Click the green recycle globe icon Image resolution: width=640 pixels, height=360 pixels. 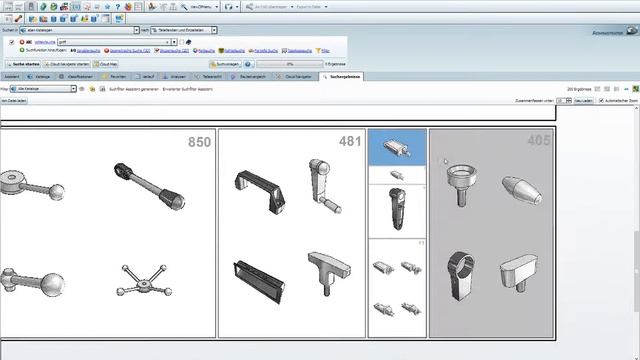pyautogui.click(x=54, y=7)
